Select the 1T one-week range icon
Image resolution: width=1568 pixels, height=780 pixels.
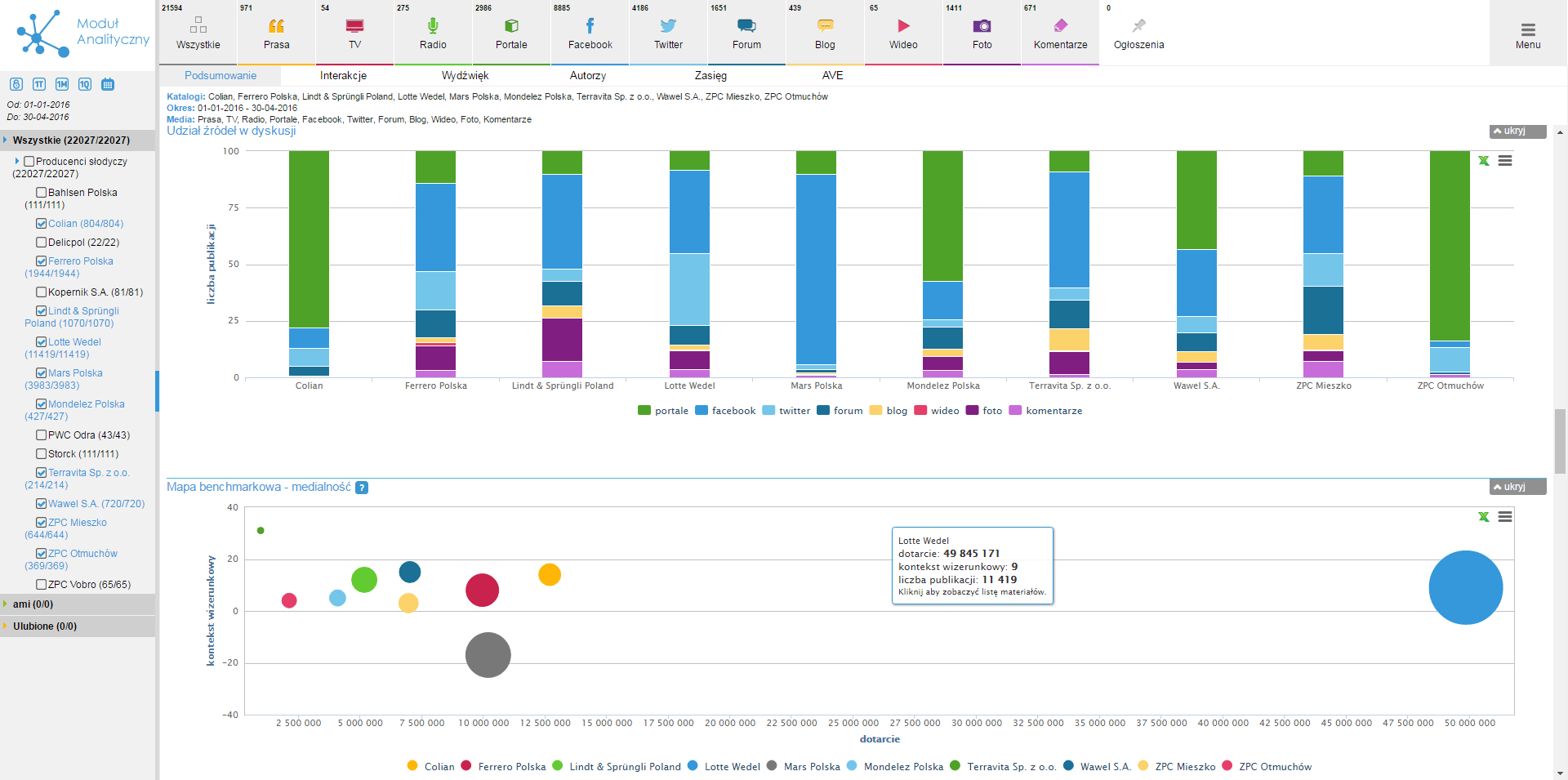click(x=39, y=84)
